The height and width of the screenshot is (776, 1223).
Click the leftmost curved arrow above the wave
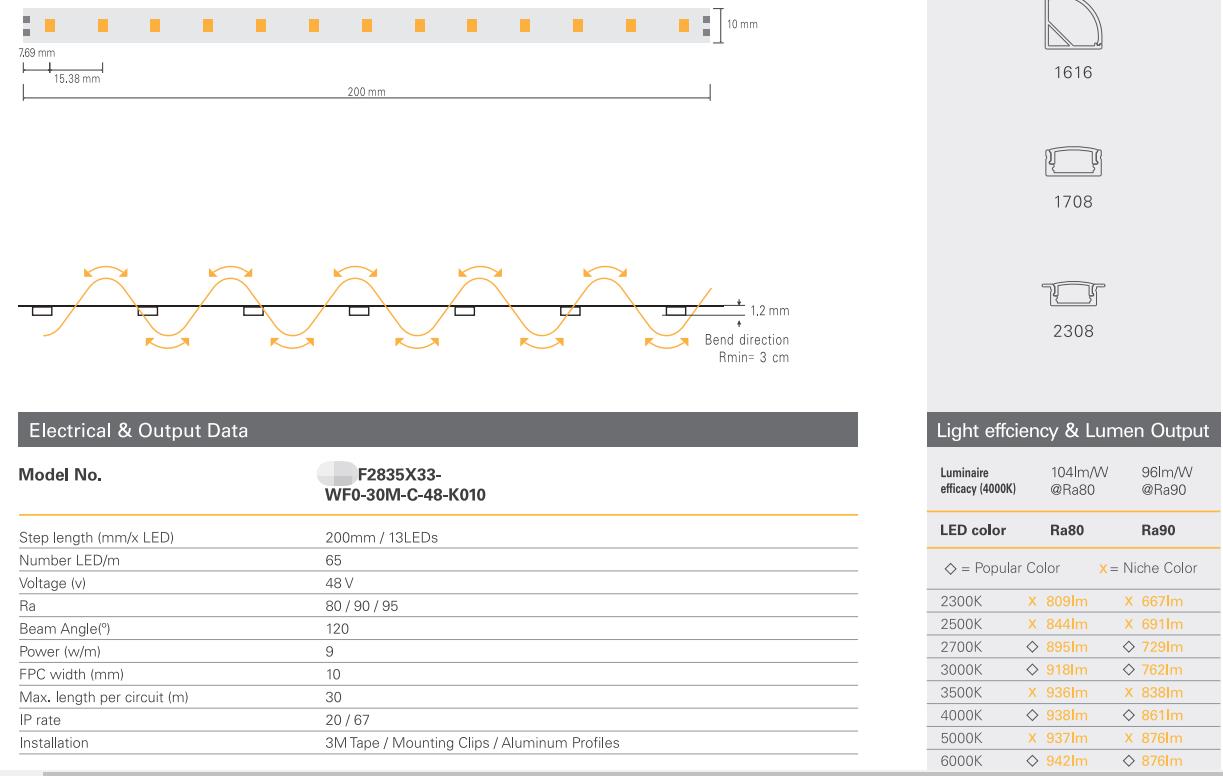pos(104,270)
